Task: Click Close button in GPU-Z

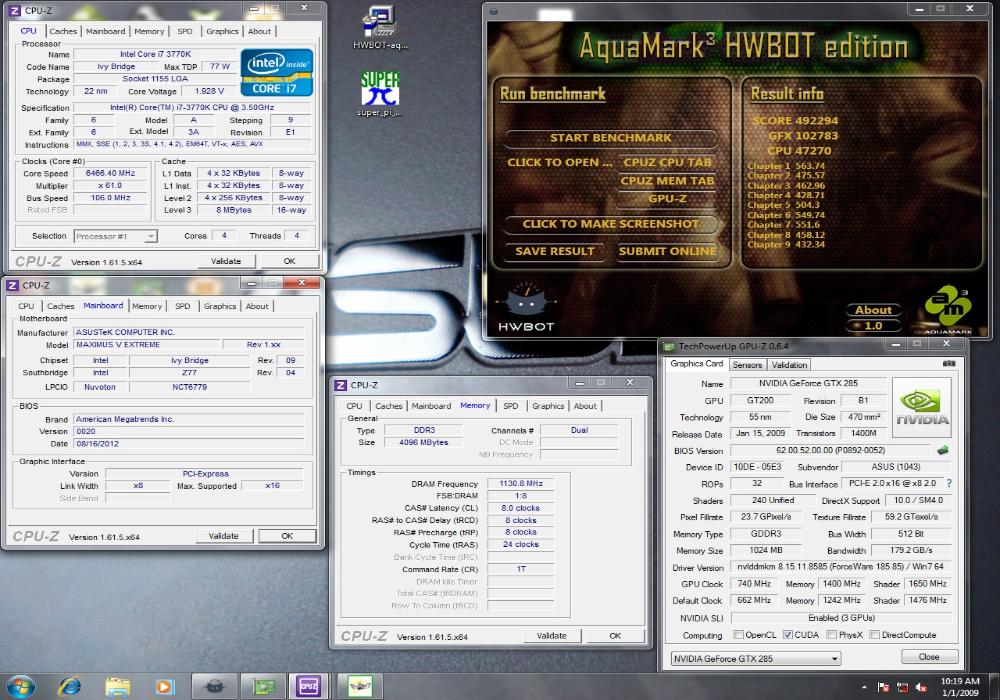Action: [929, 657]
